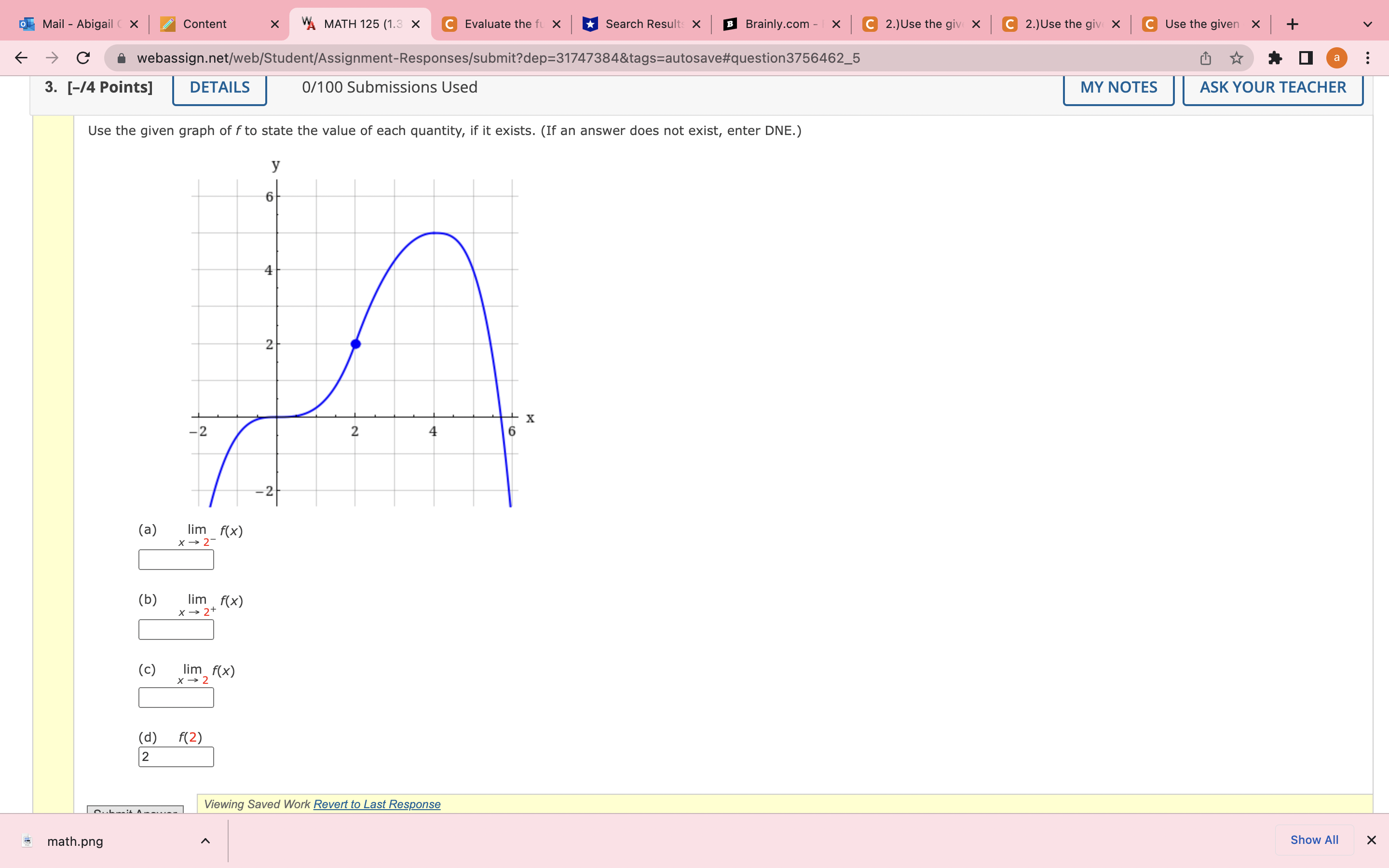
Task: Click the reading list sidebar icon
Action: click(1305, 57)
